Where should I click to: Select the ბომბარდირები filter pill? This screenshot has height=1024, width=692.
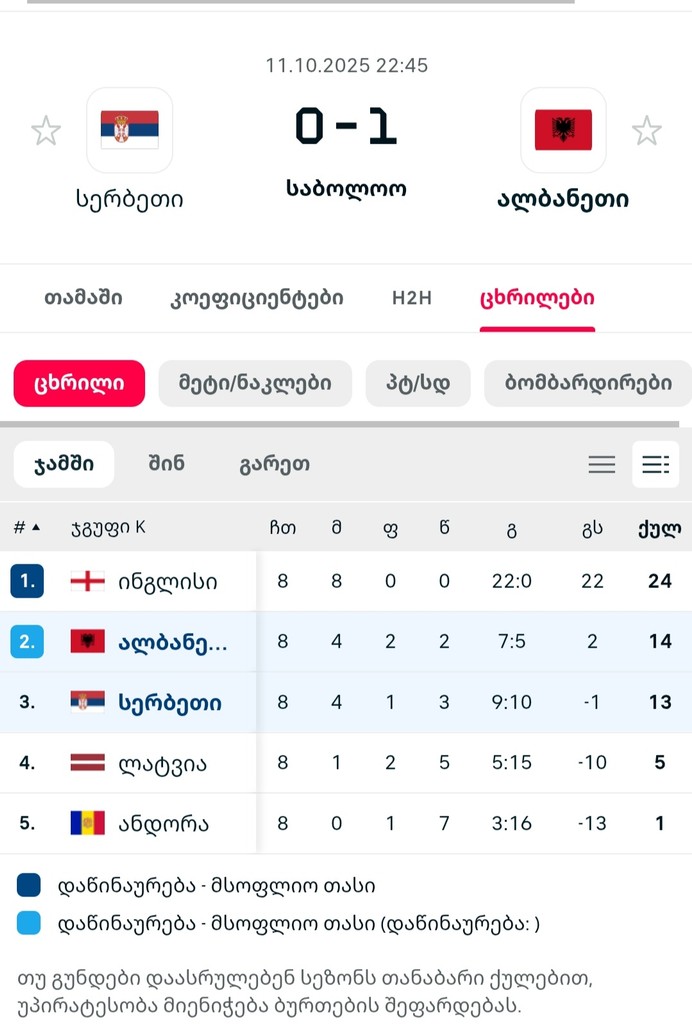click(x=588, y=383)
